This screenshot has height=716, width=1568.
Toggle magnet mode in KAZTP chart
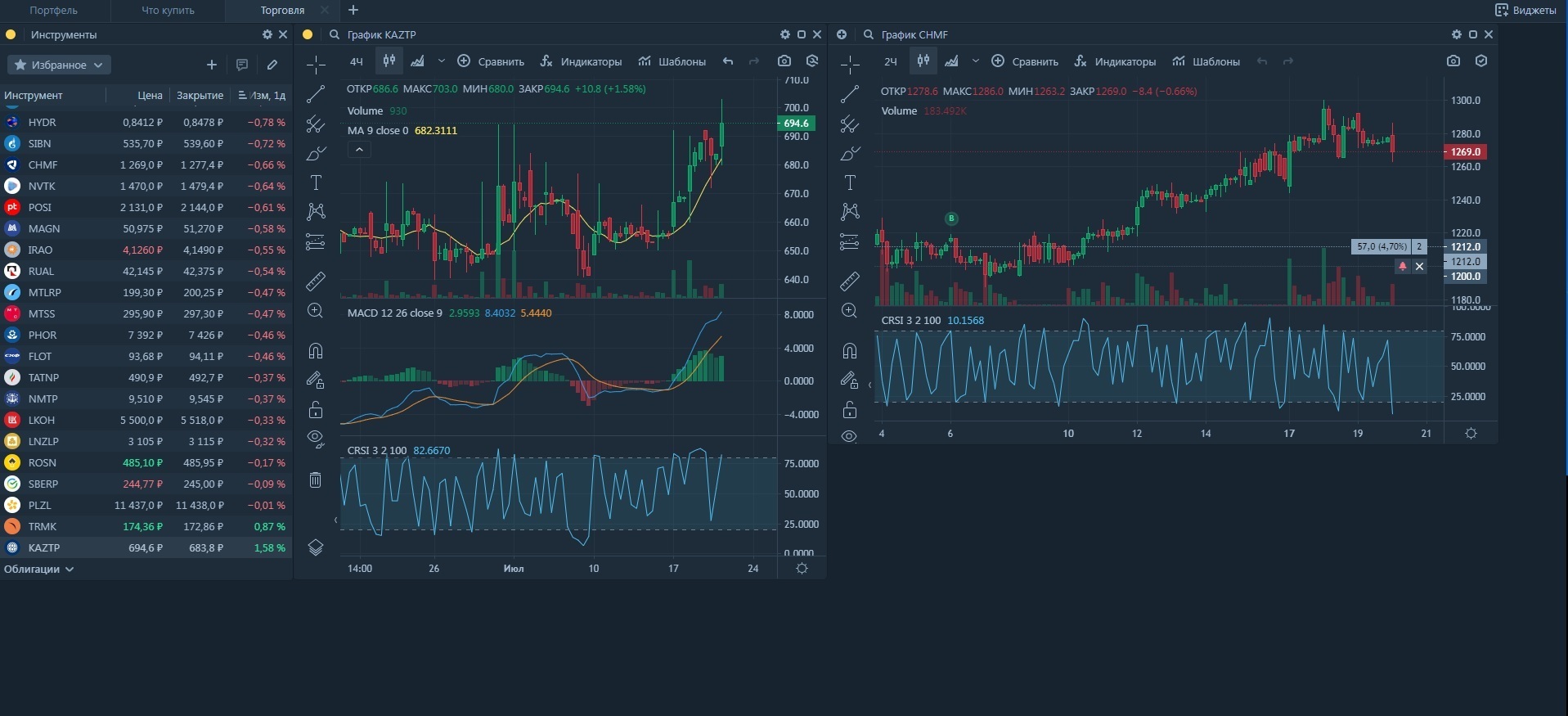316,351
